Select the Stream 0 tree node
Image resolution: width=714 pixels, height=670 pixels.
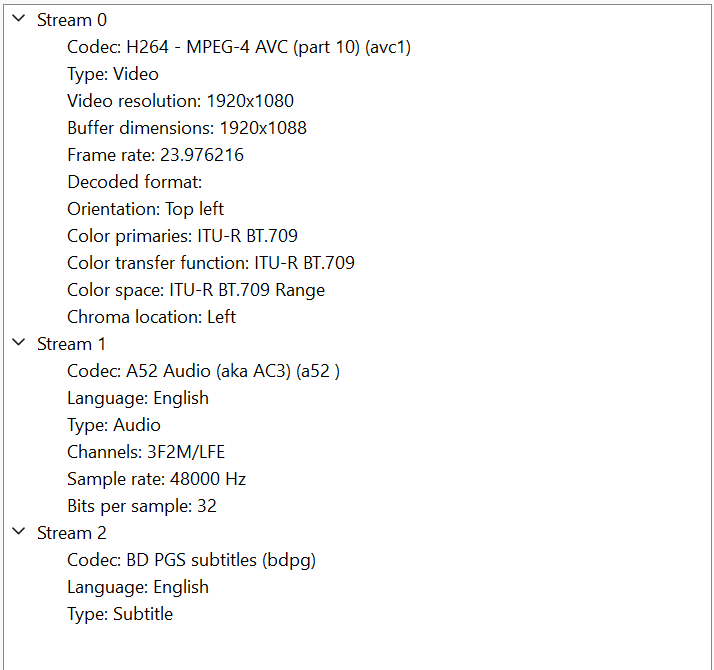tap(72, 20)
